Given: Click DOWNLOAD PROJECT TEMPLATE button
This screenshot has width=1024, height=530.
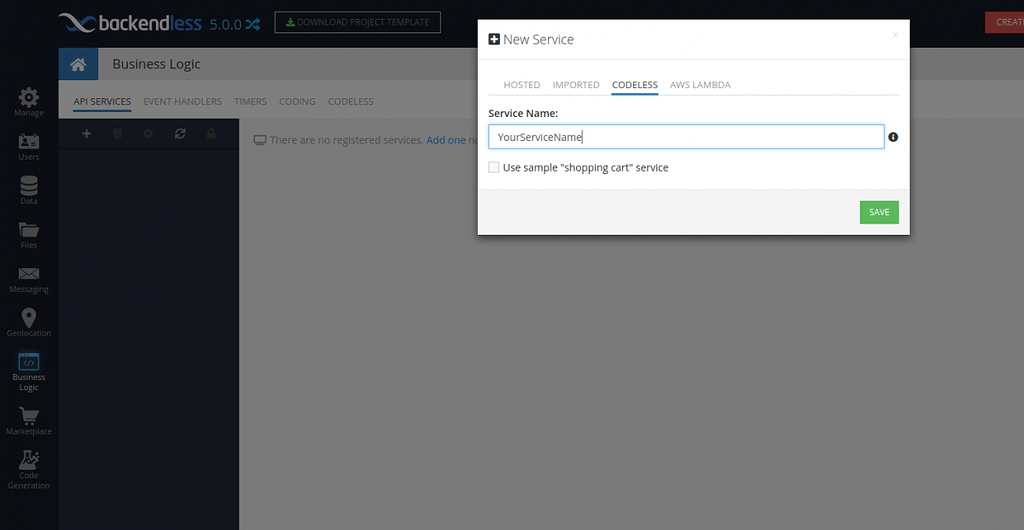Looking at the screenshot, I should click(358, 22).
